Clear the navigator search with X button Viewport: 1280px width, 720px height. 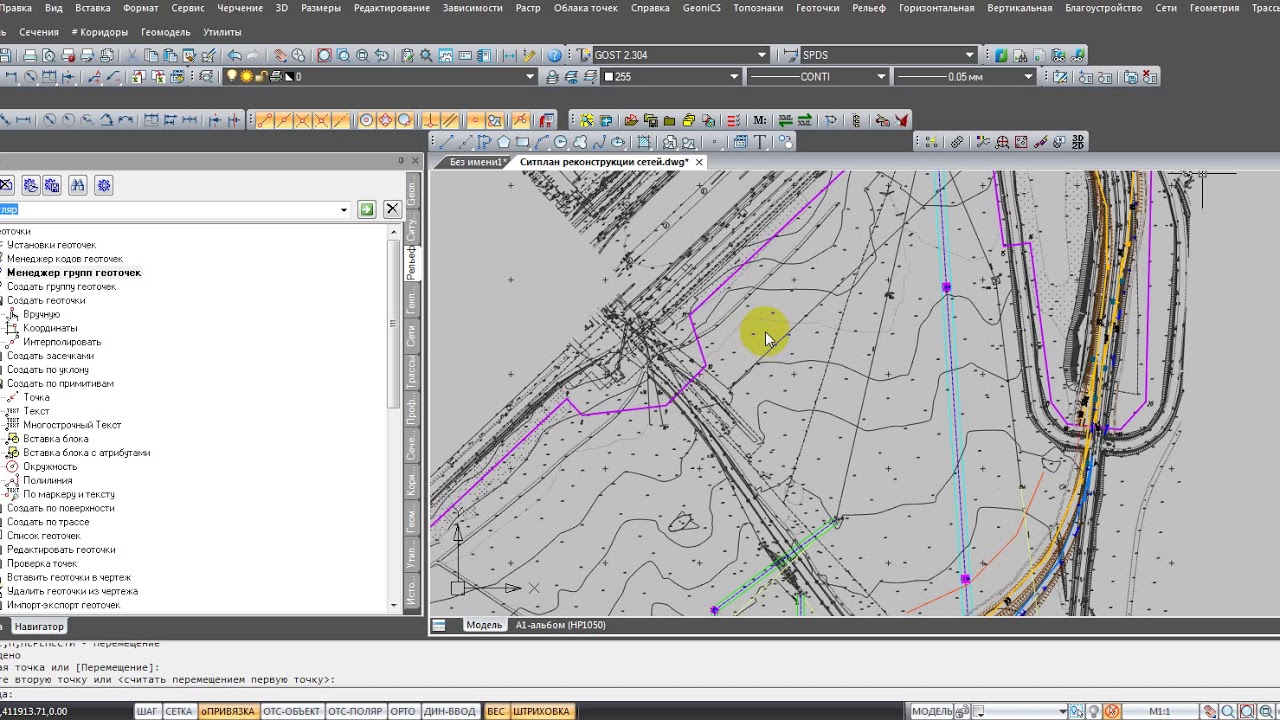(392, 209)
